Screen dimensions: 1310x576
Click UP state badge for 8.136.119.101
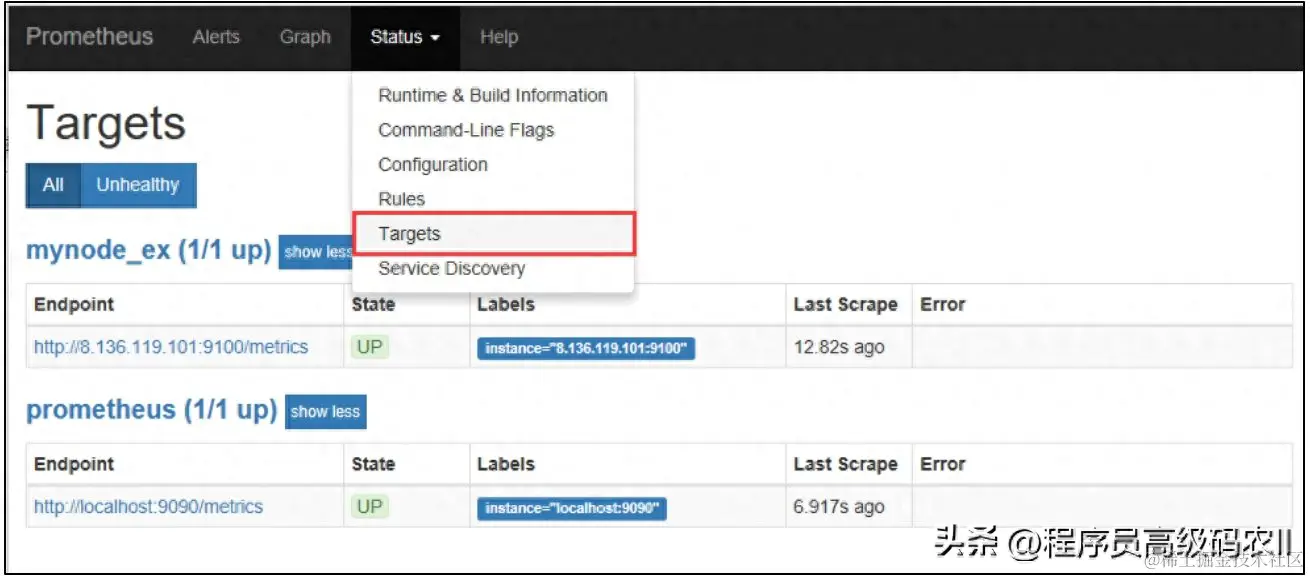(370, 347)
